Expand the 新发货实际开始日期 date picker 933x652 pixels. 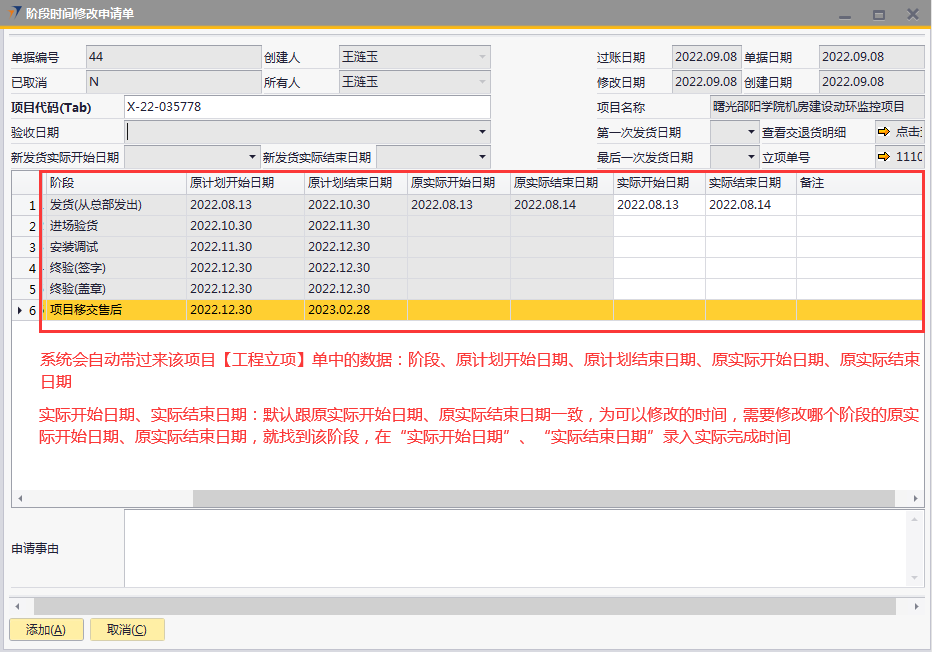[x=252, y=157]
